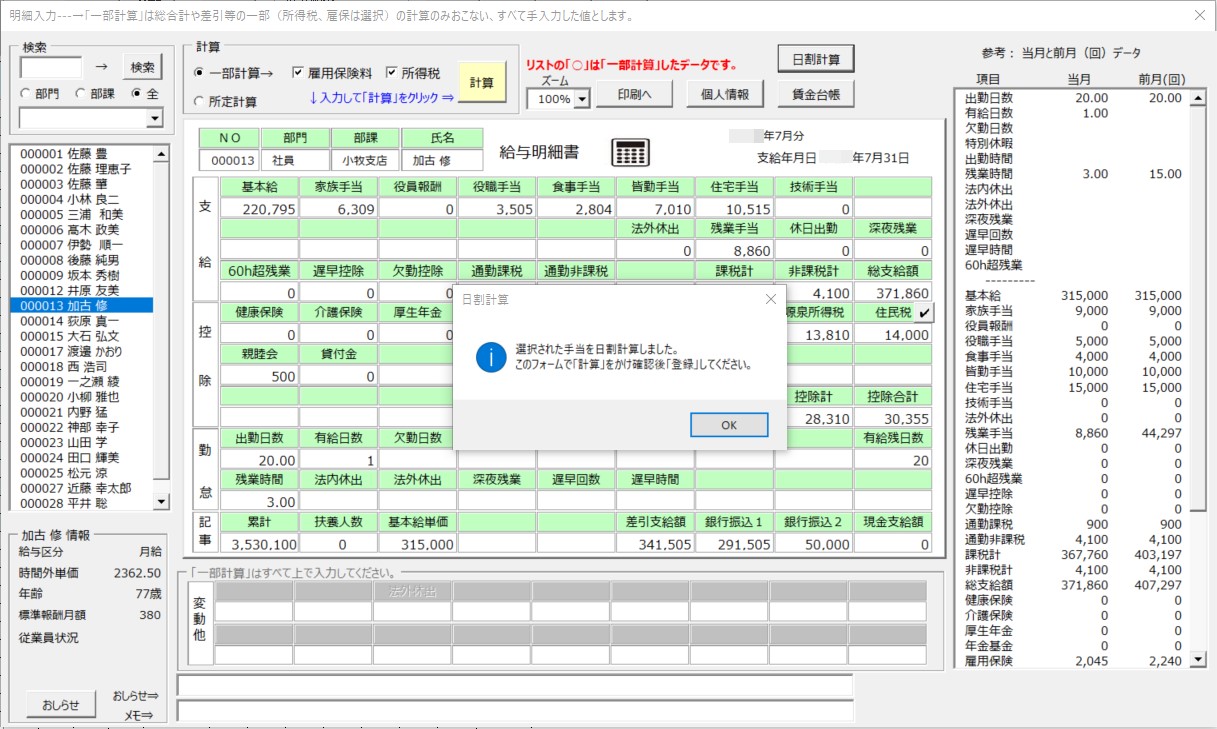Uncheck the 所得税 checkbox
Image resolution: width=1217 pixels, height=729 pixels.
coord(392,73)
